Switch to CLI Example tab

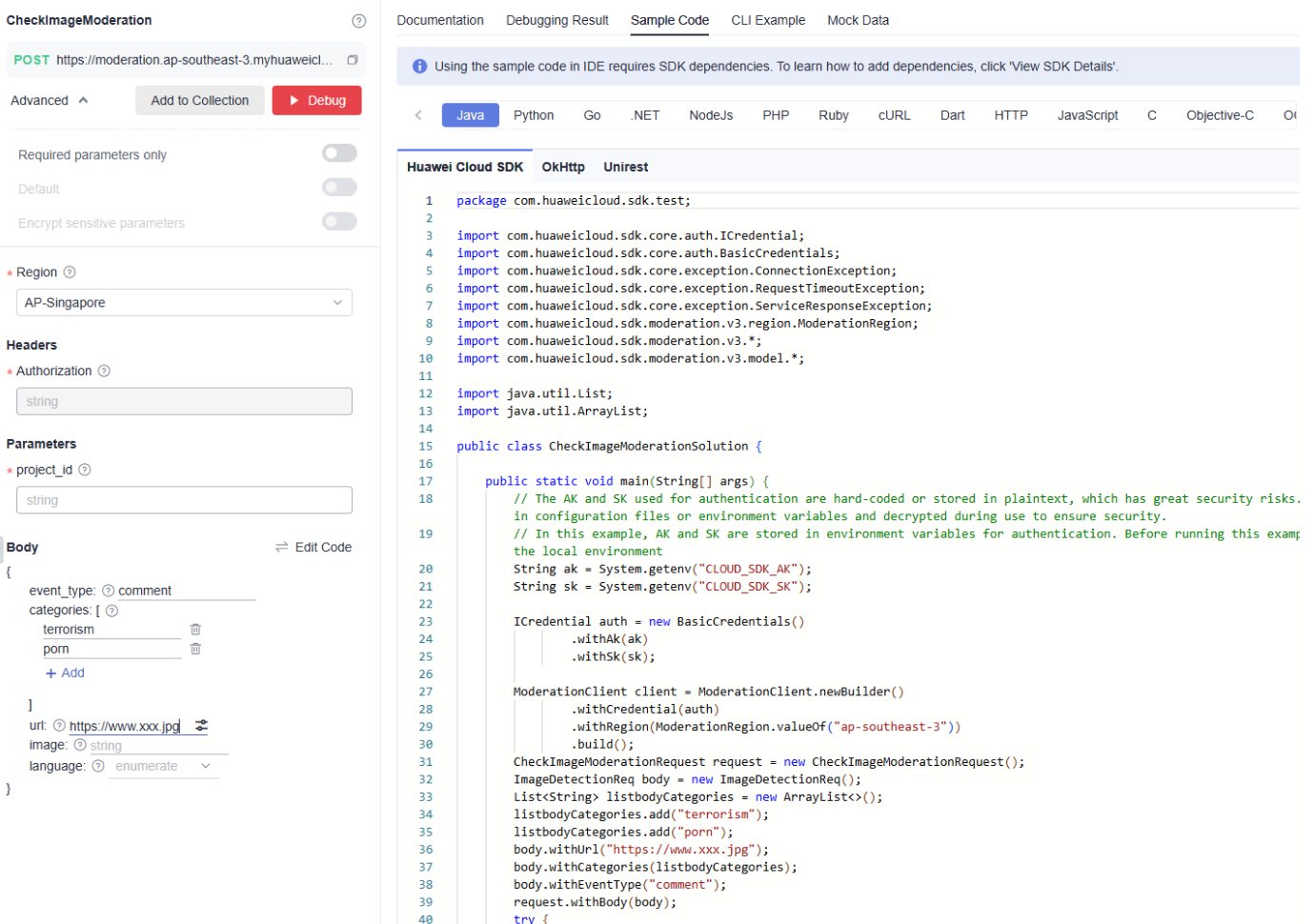(x=768, y=20)
